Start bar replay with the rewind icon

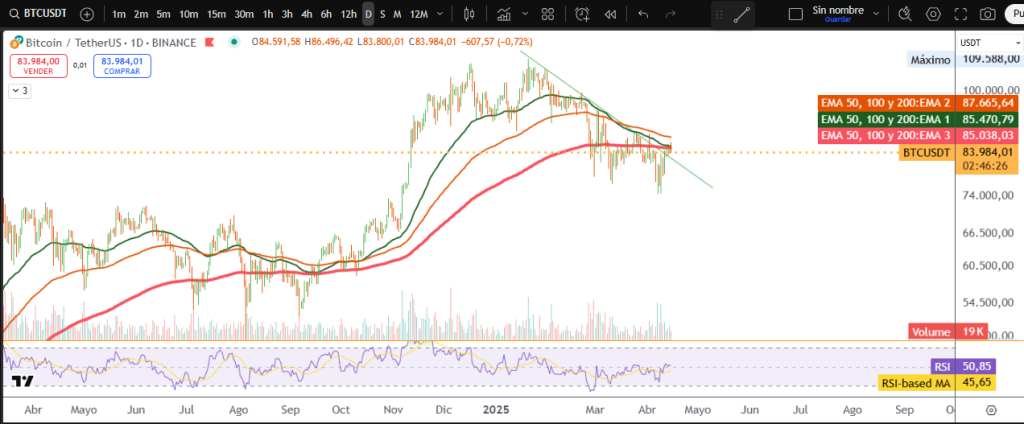click(x=611, y=14)
